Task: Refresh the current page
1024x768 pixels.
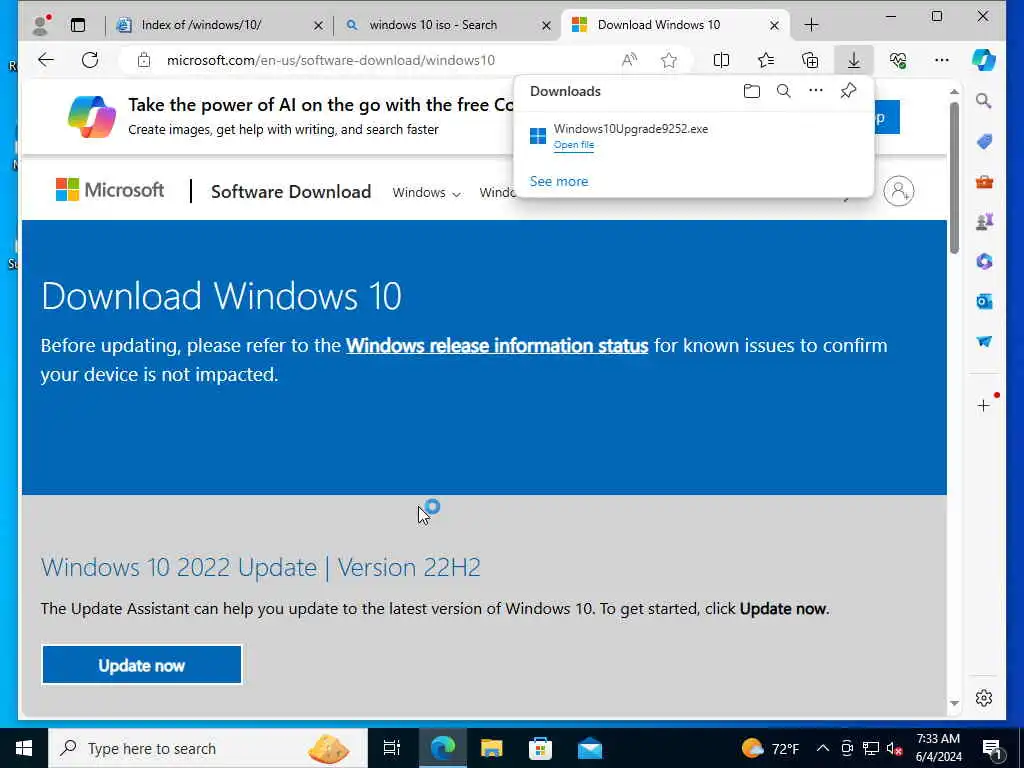Action: tap(90, 60)
